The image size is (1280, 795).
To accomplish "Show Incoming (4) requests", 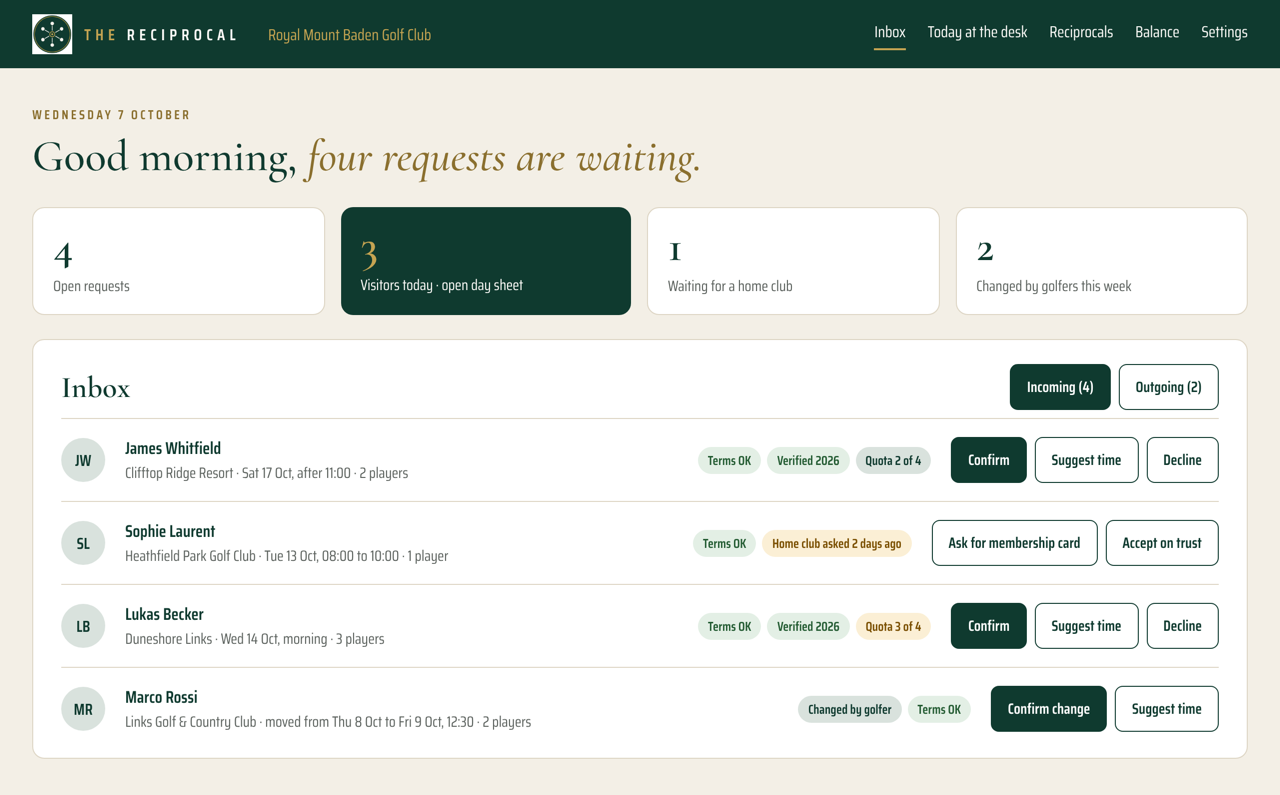I will click(1060, 387).
